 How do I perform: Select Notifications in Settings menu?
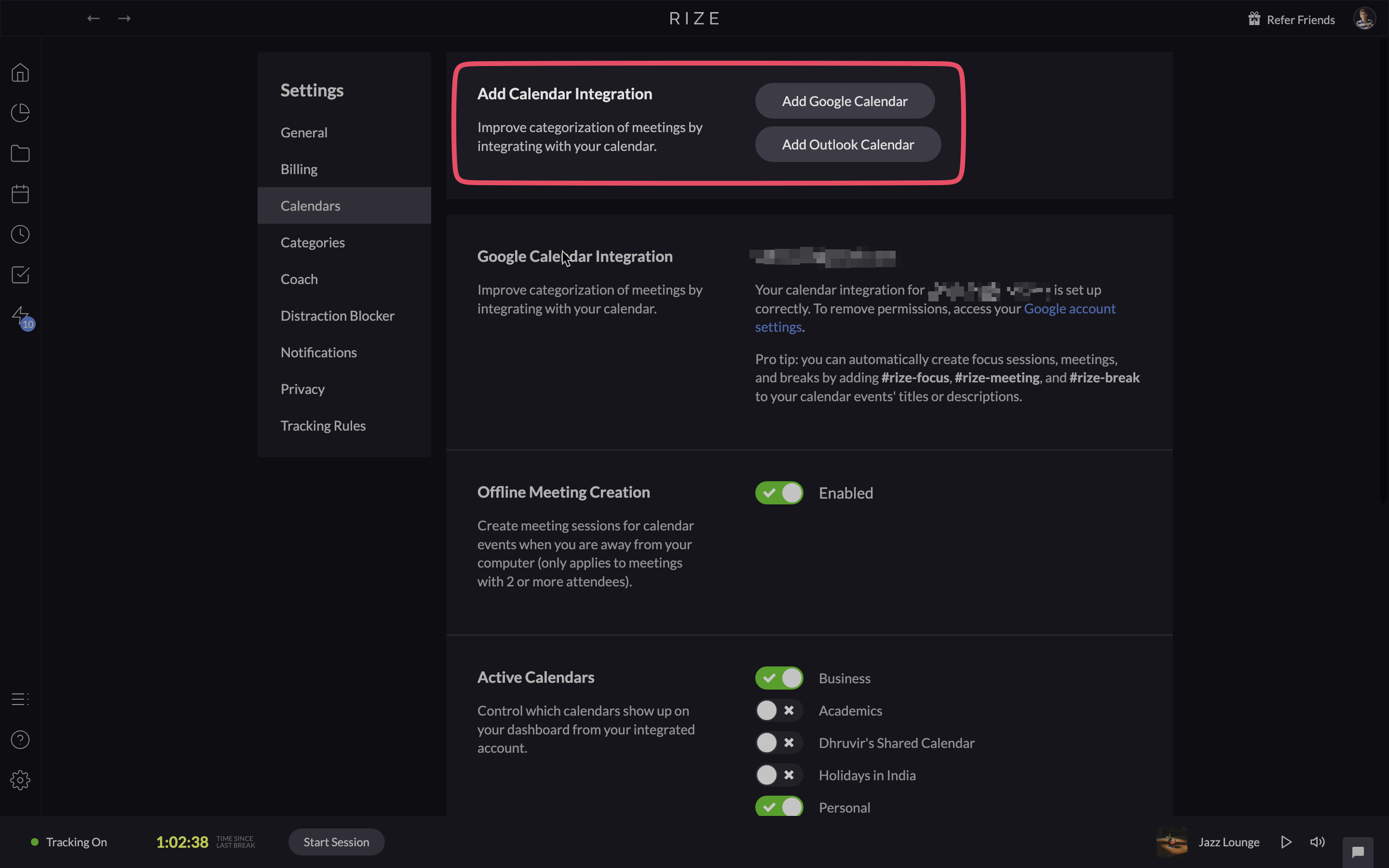coord(344,353)
